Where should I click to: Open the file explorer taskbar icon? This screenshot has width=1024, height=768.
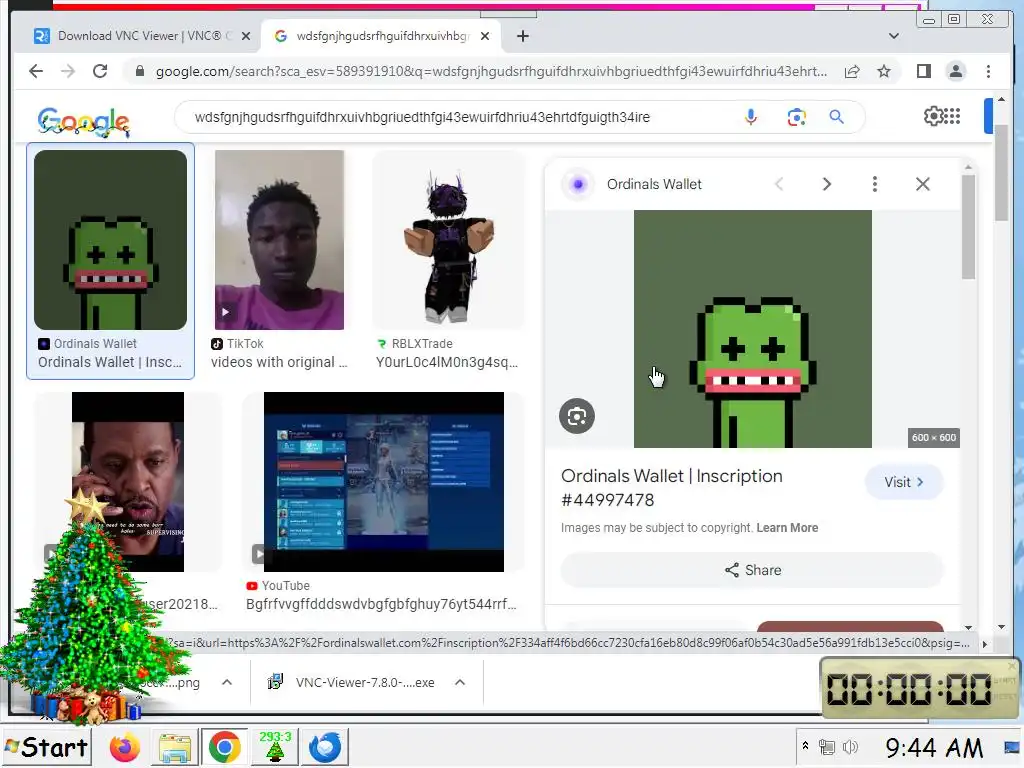click(174, 747)
